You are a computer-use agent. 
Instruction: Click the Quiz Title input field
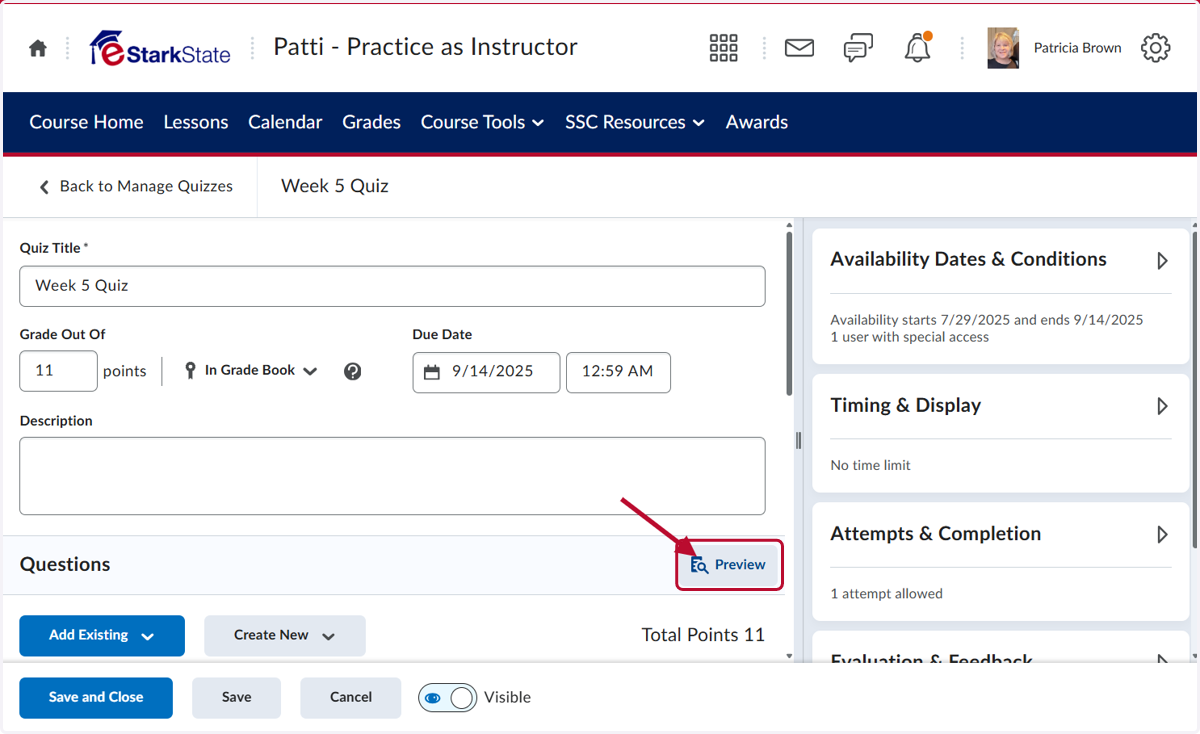[392, 286]
